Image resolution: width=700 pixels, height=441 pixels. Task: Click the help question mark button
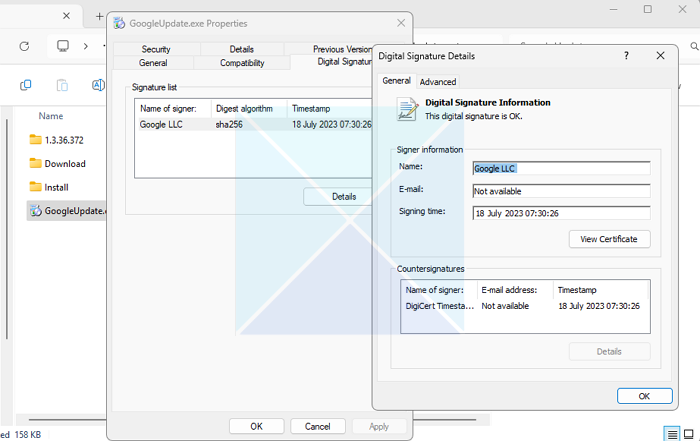click(626, 56)
